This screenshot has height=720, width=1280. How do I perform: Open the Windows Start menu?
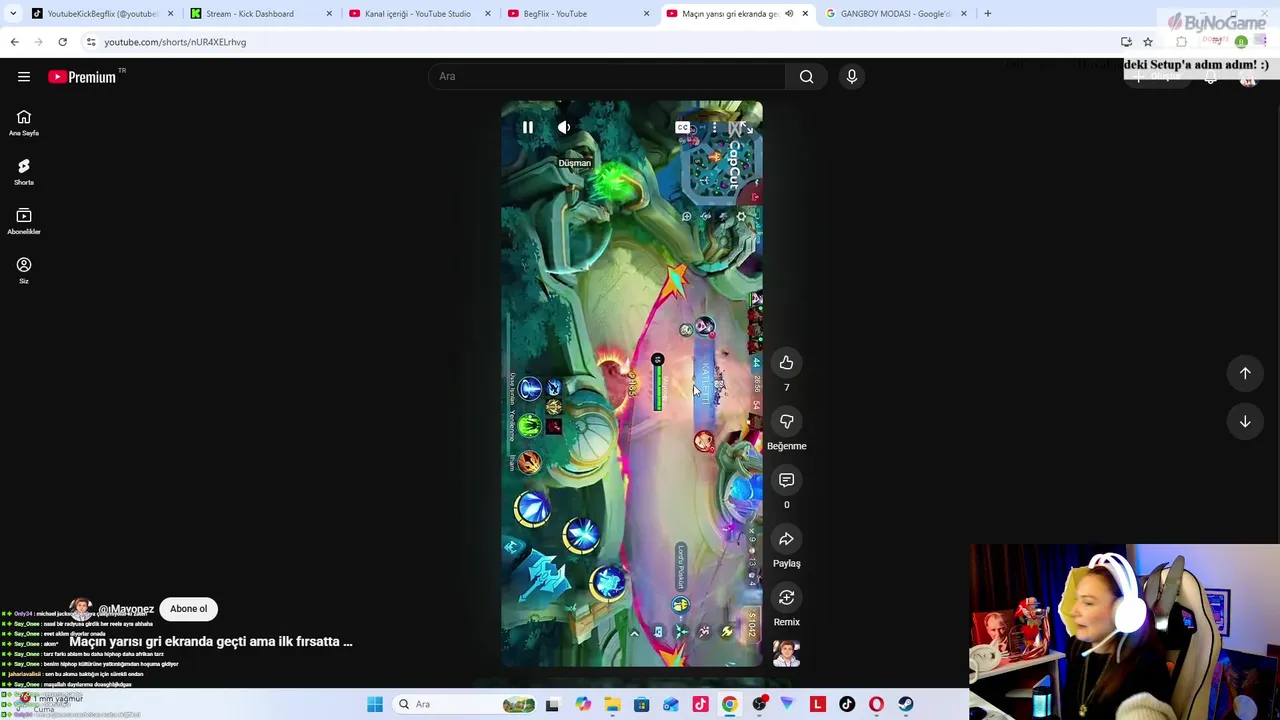click(375, 705)
